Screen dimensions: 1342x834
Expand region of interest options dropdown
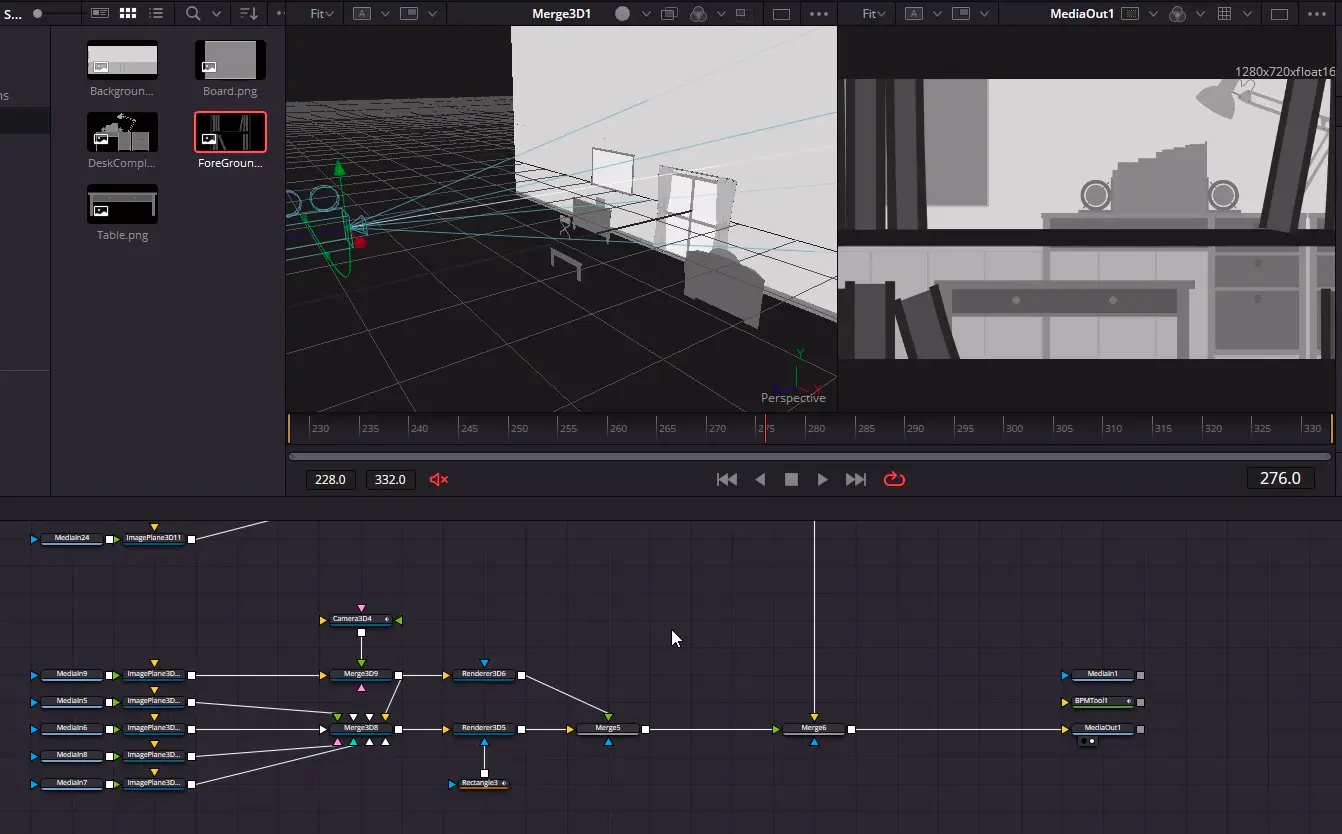1152,14
